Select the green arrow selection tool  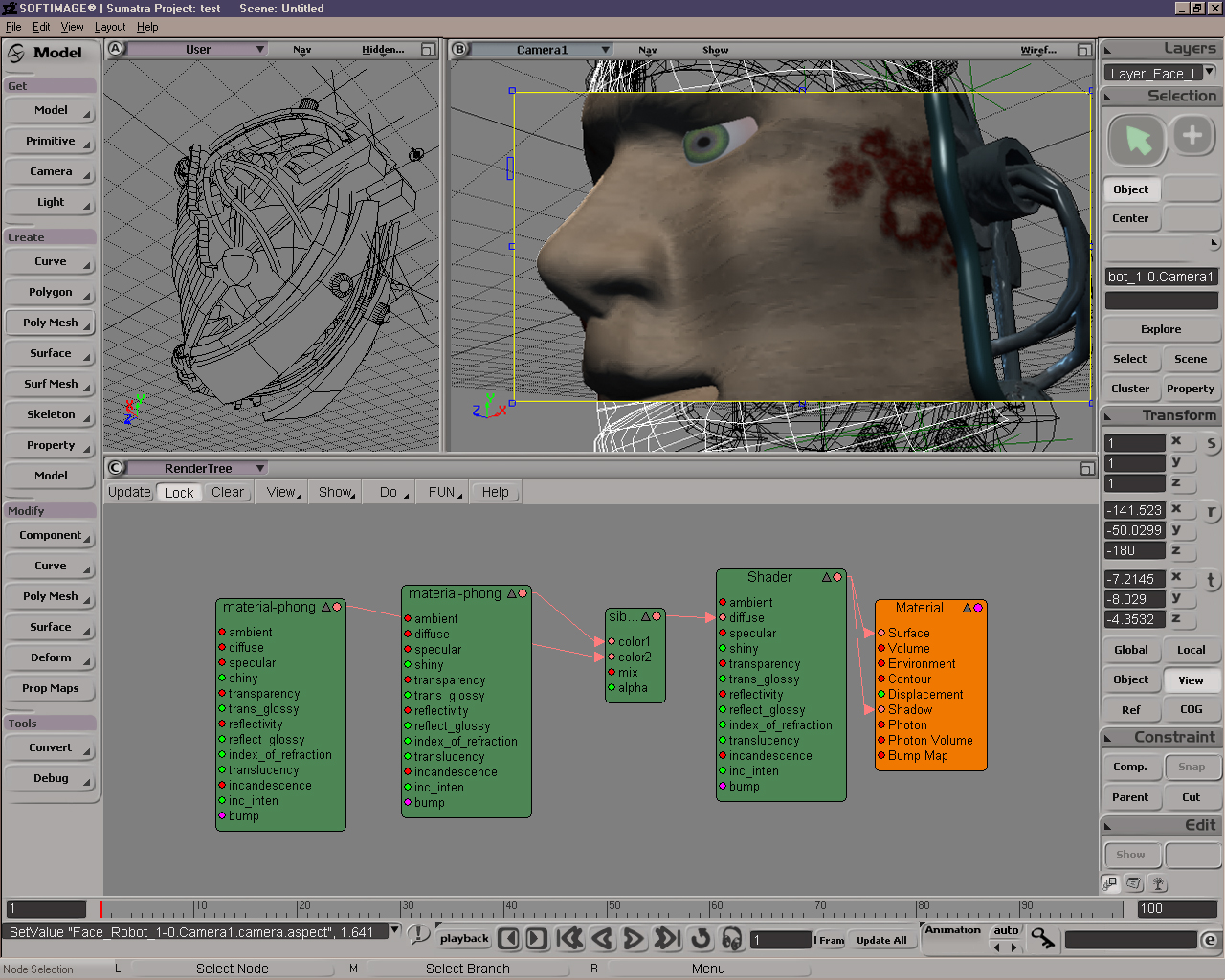pos(1137,140)
